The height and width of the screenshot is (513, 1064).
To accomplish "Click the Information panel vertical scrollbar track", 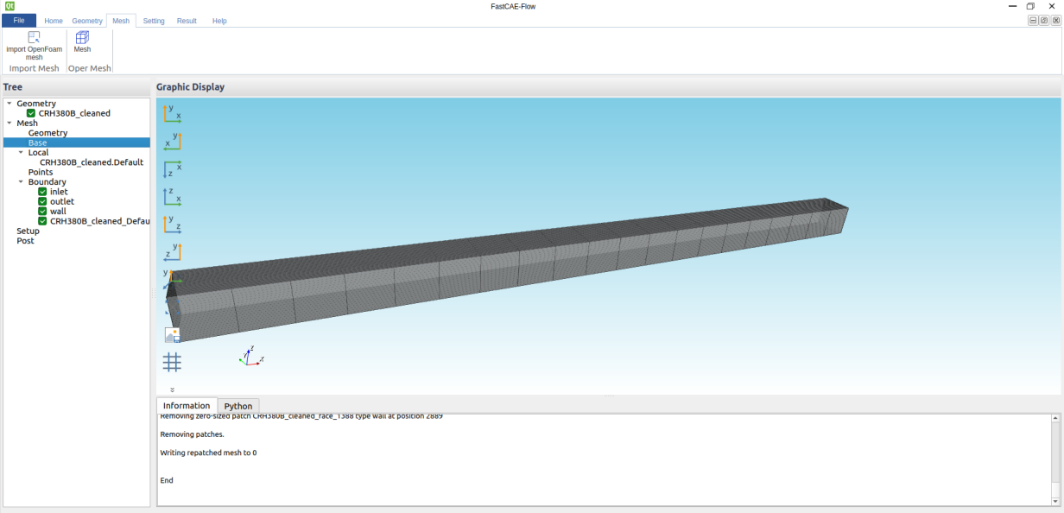I will point(1055,460).
